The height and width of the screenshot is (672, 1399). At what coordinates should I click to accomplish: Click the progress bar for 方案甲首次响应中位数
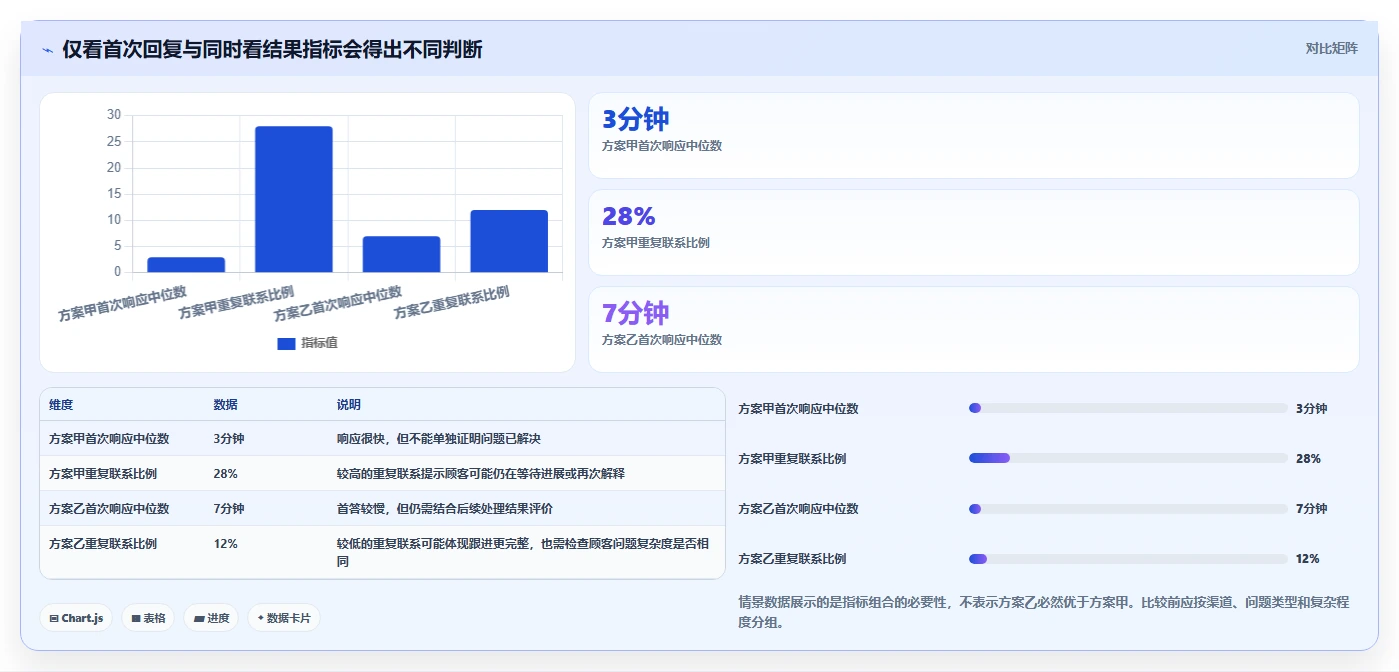pyautogui.click(x=1128, y=408)
